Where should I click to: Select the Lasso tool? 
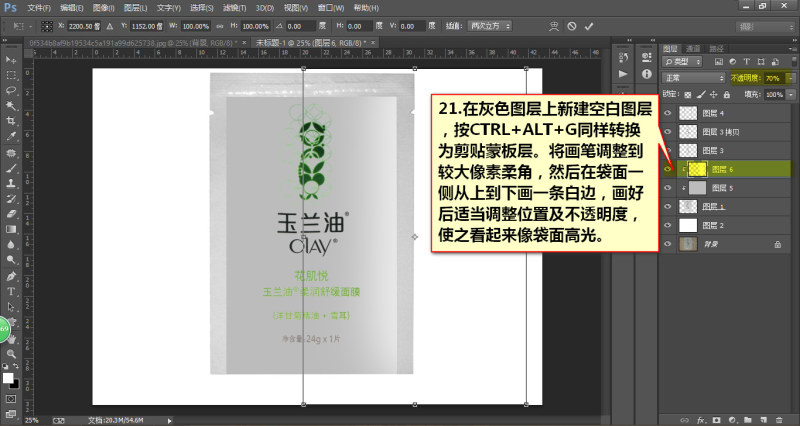click(11, 90)
